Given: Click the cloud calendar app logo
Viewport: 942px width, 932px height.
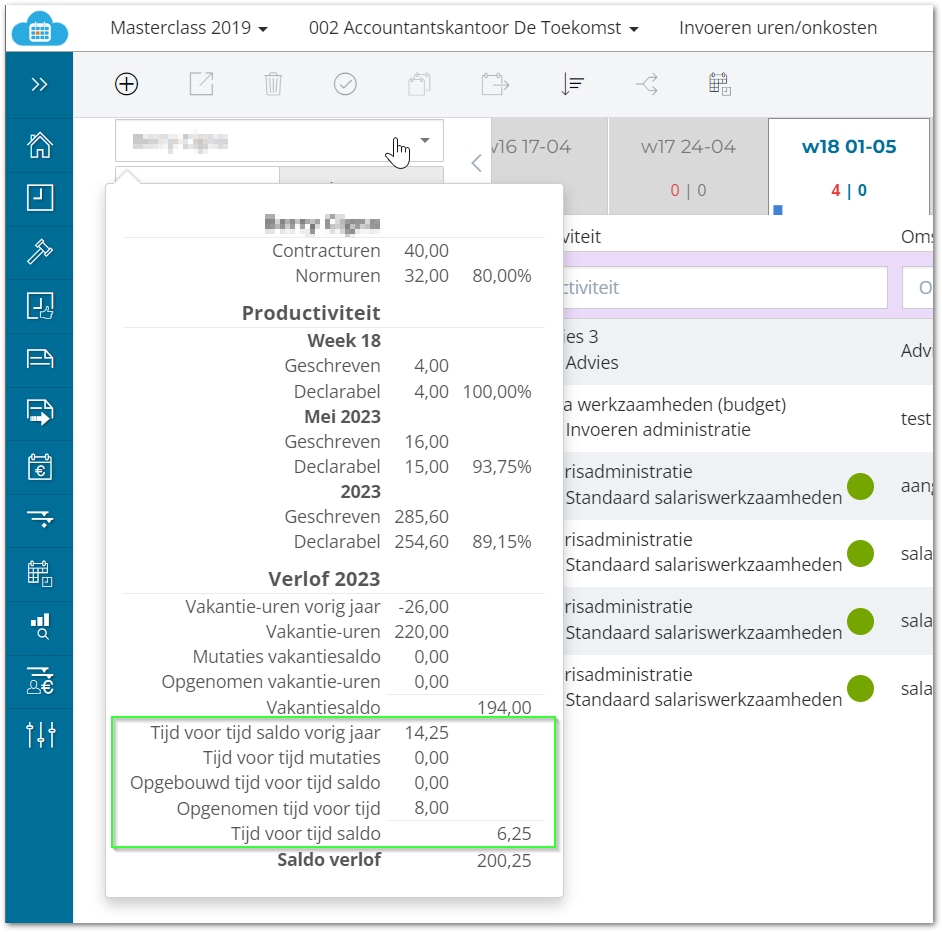Looking at the screenshot, I should [40, 28].
